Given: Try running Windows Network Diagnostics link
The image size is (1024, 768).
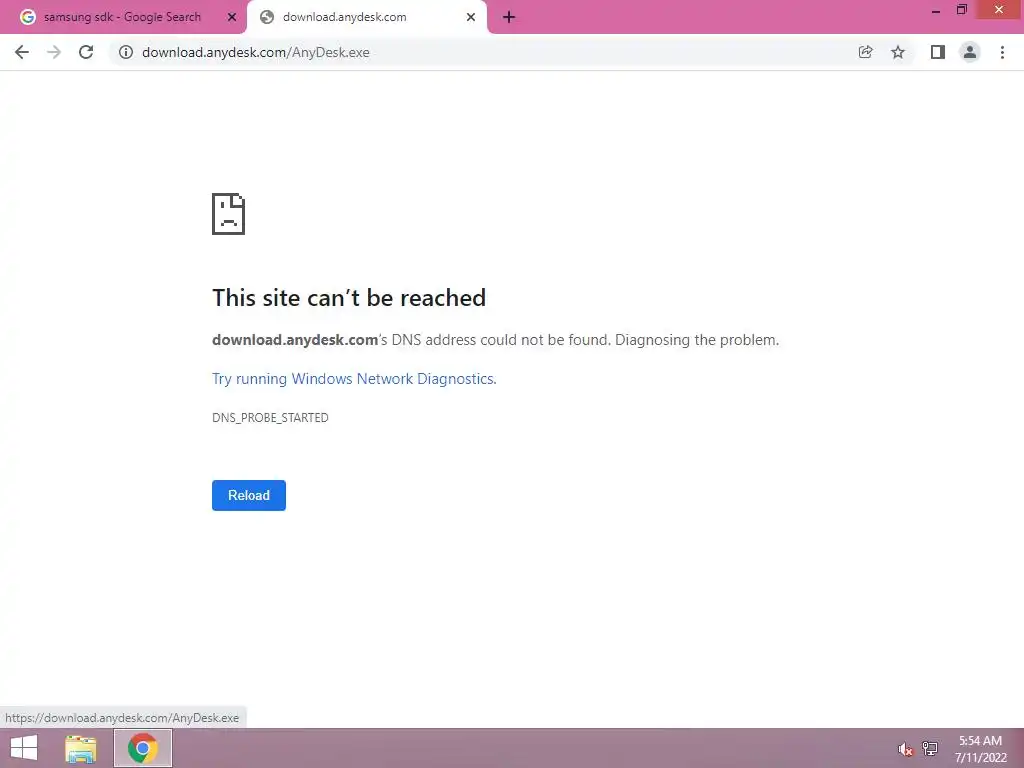Looking at the screenshot, I should [x=354, y=379].
